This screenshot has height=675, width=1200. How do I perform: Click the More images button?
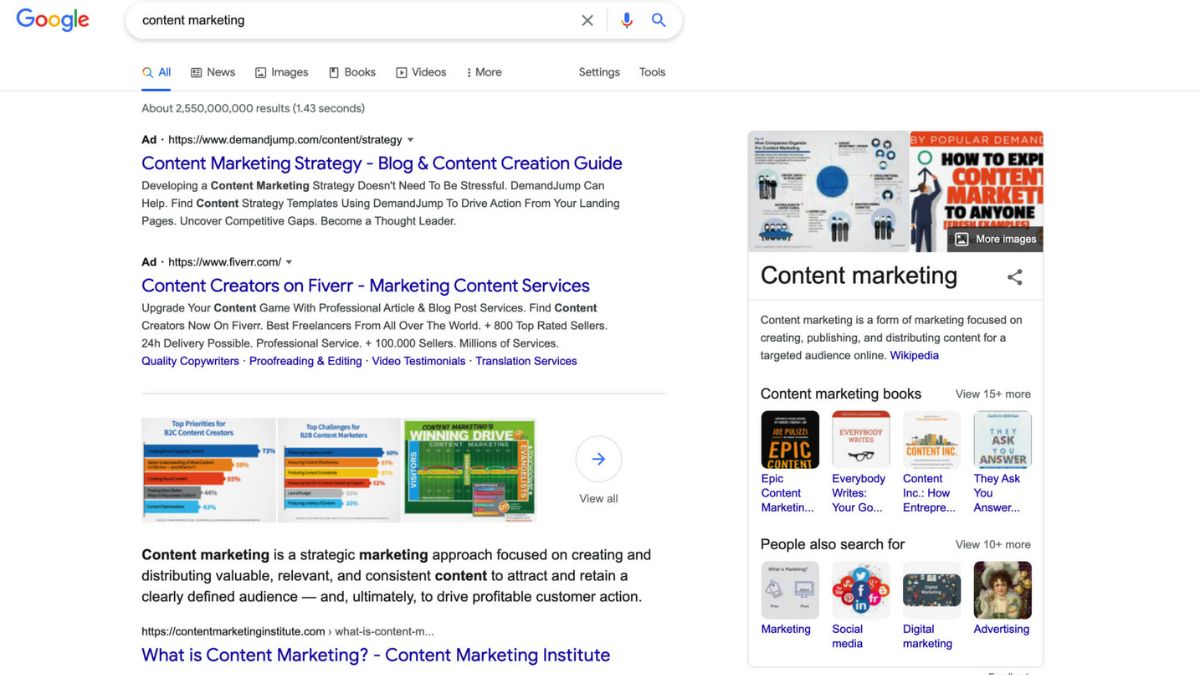(995, 239)
